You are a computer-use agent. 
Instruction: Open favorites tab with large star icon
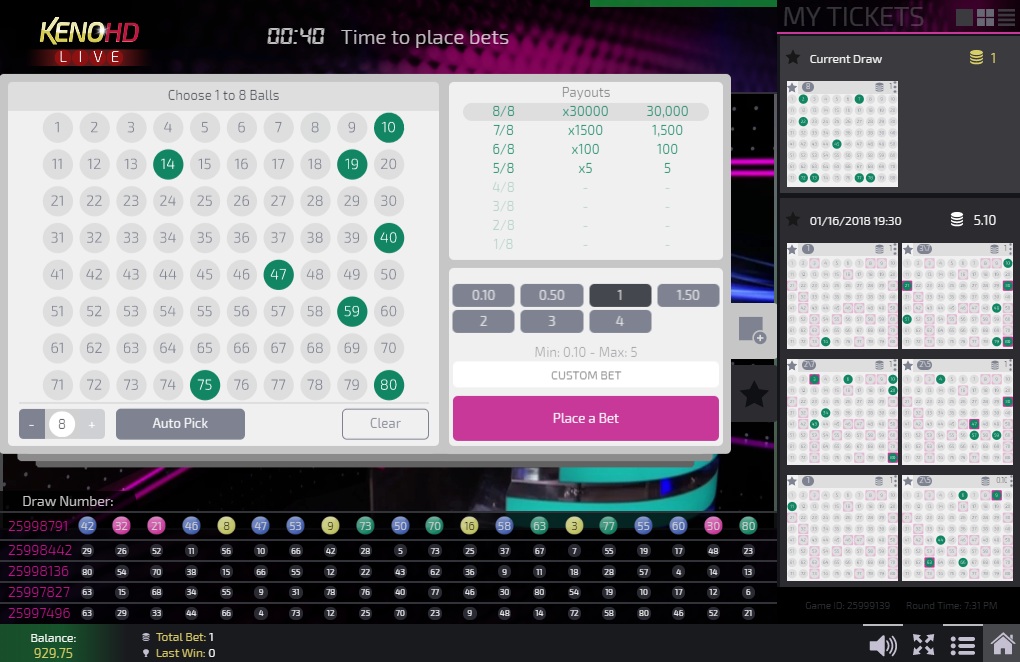(x=753, y=394)
